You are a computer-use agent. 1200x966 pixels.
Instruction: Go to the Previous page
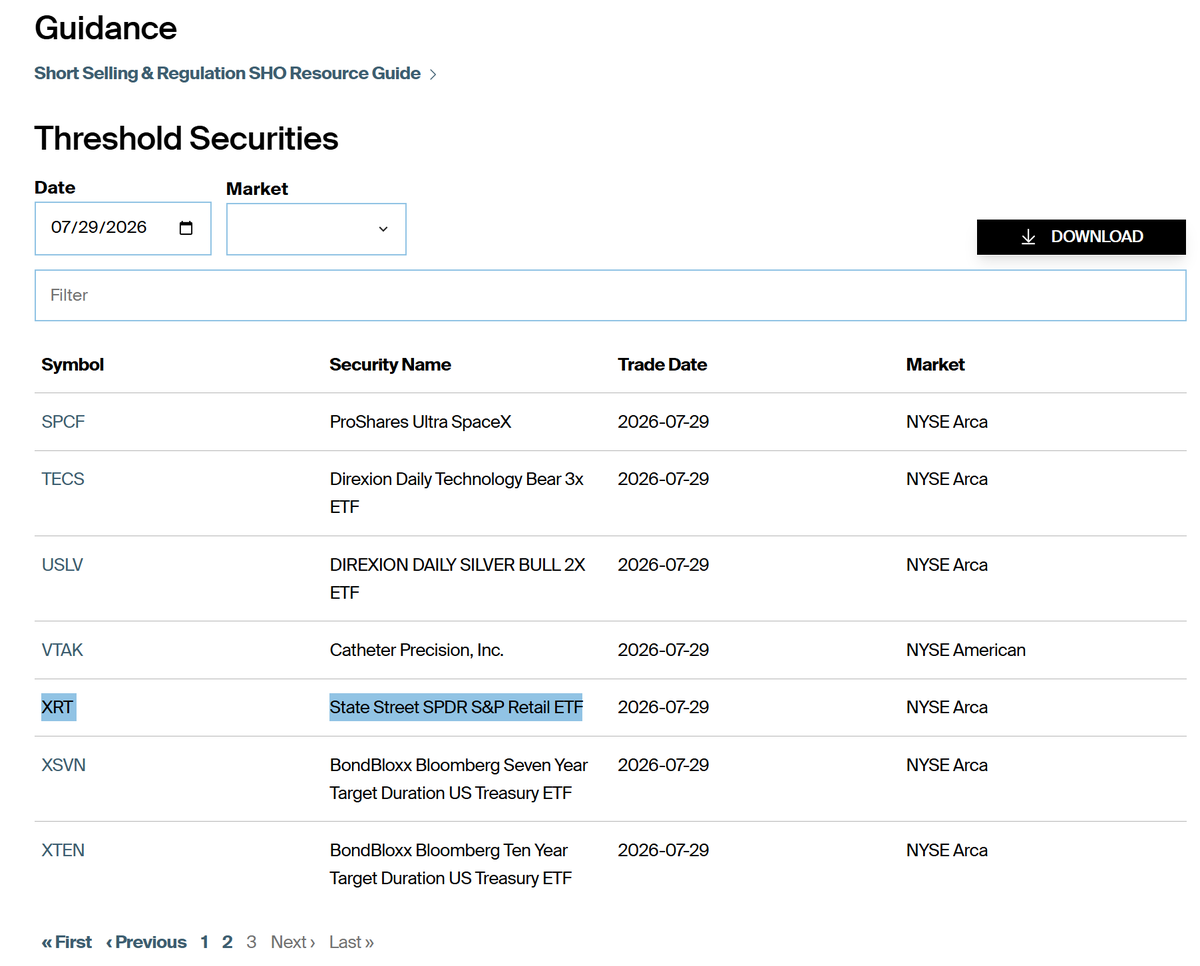(x=146, y=942)
